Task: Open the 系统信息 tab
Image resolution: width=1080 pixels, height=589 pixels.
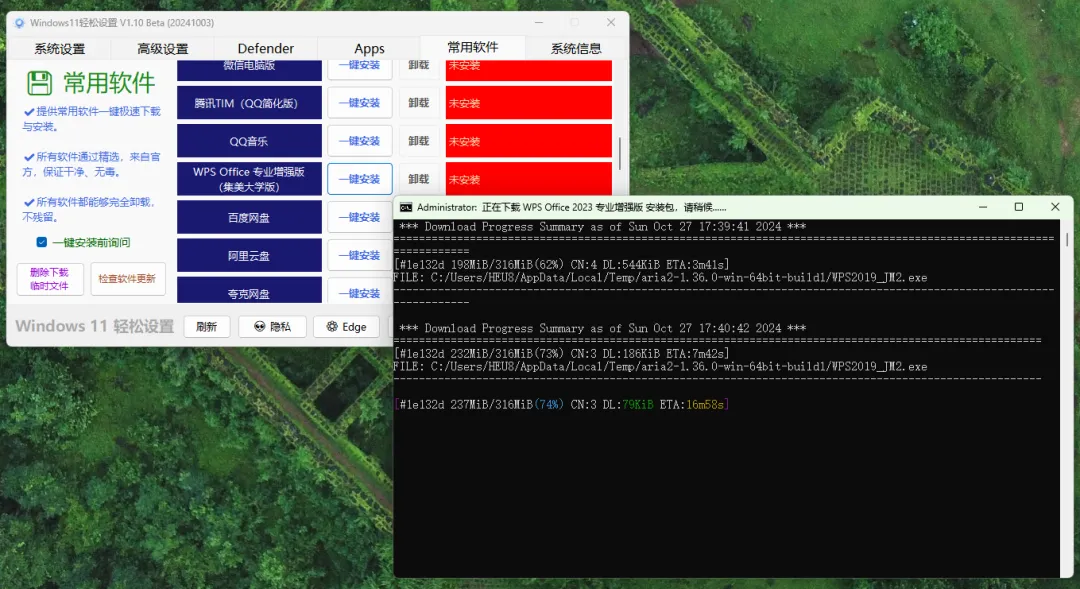Action: click(575, 48)
